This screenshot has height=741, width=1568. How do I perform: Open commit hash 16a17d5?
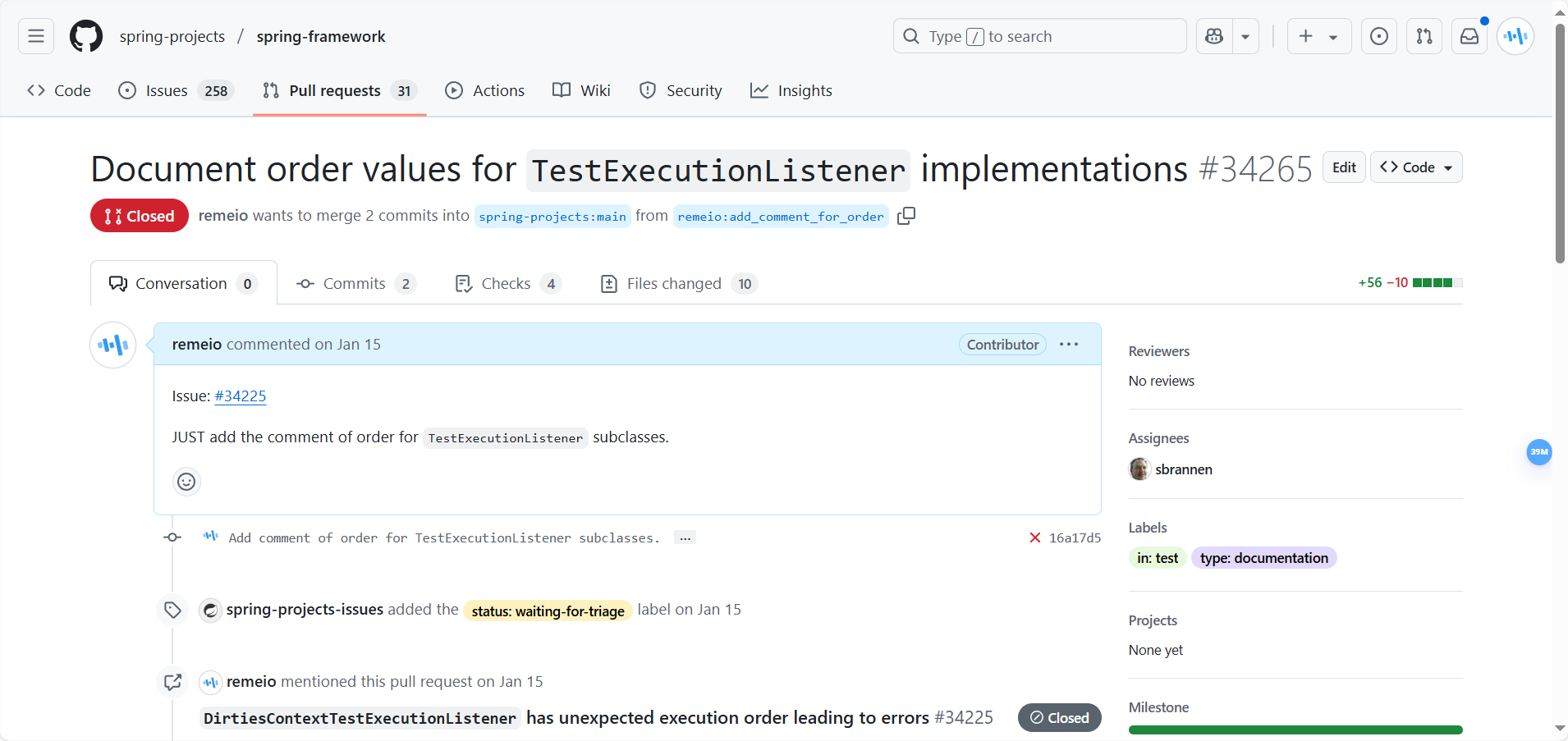[x=1075, y=538]
